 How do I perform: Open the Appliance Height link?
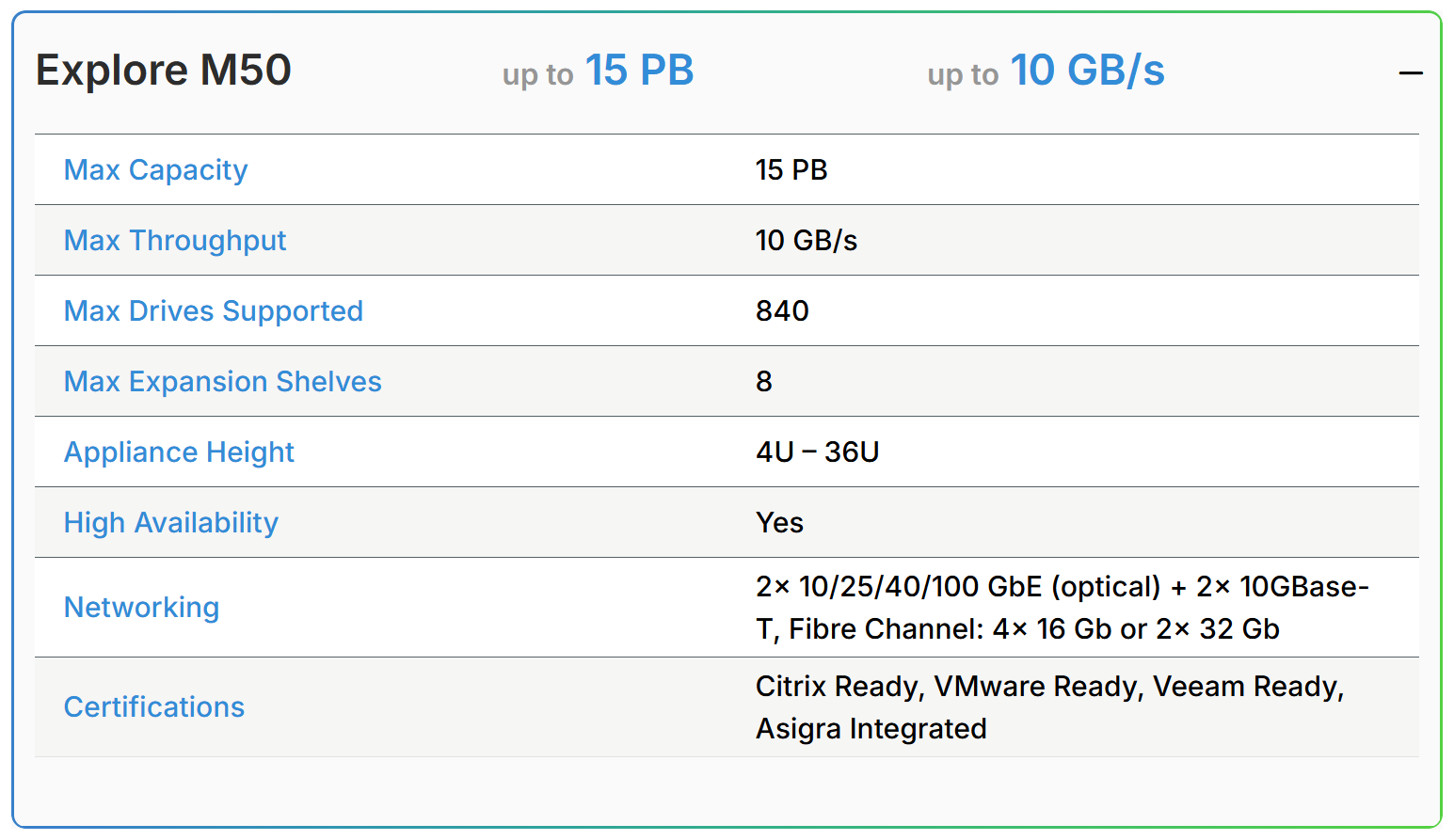pyautogui.click(x=179, y=452)
